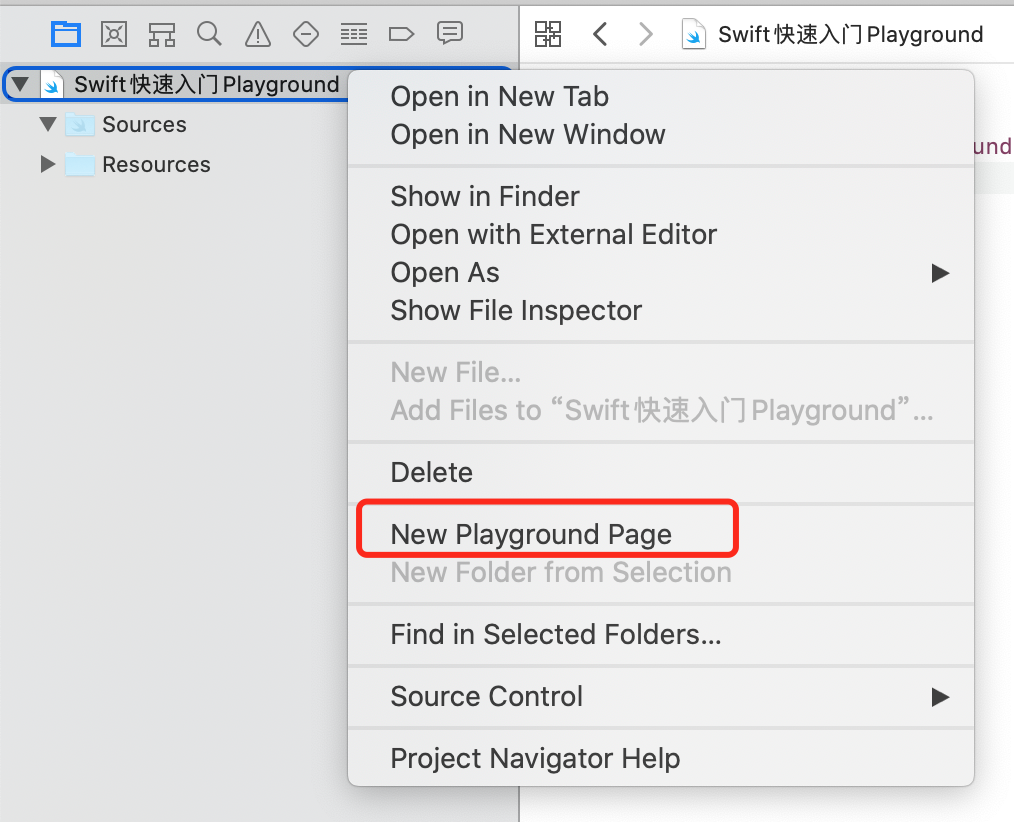This screenshot has height=822, width=1014.
Task: Choose Open in New Window
Action: (x=528, y=135)
